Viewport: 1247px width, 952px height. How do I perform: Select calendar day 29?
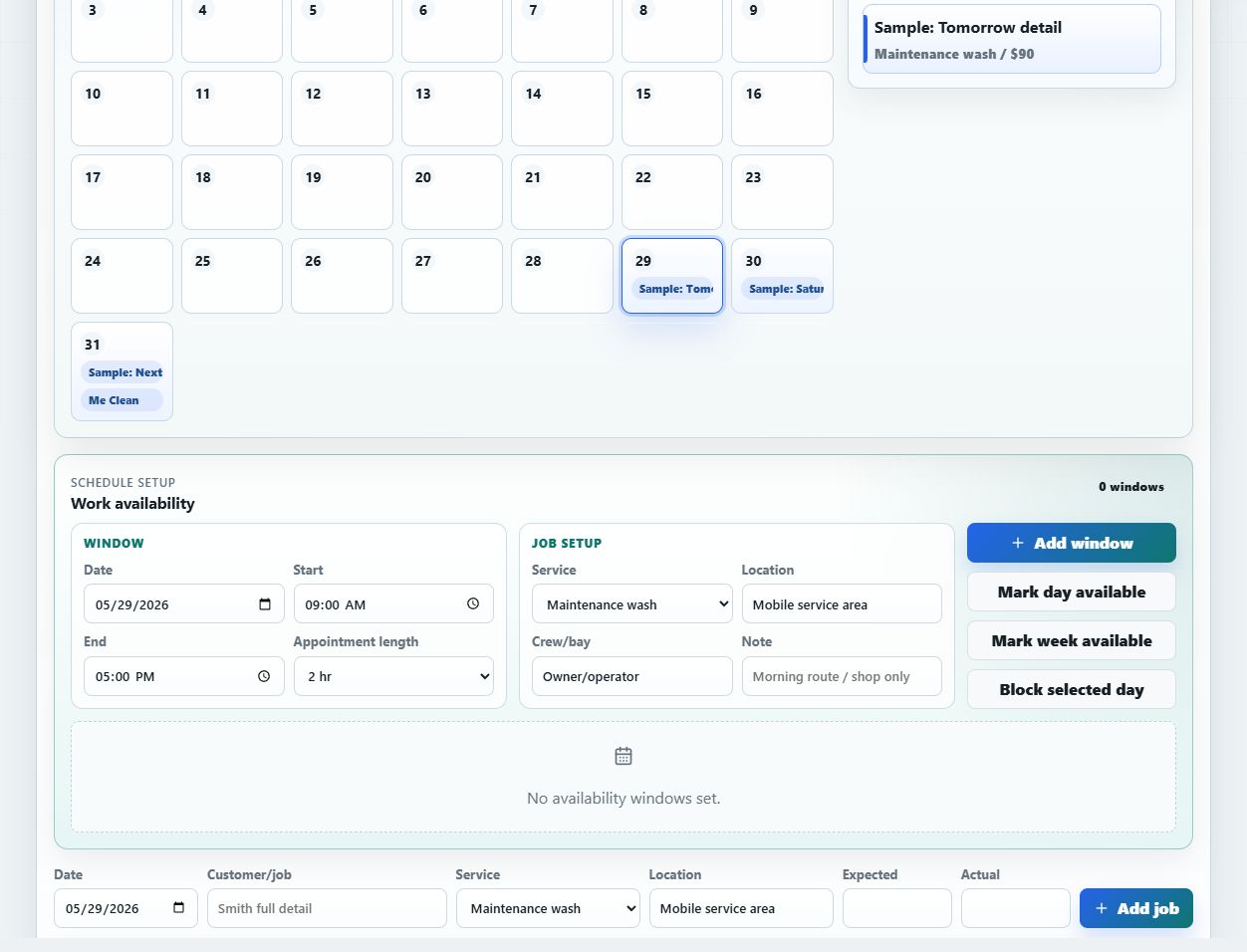pyautogui.click(x=672, y=276)
